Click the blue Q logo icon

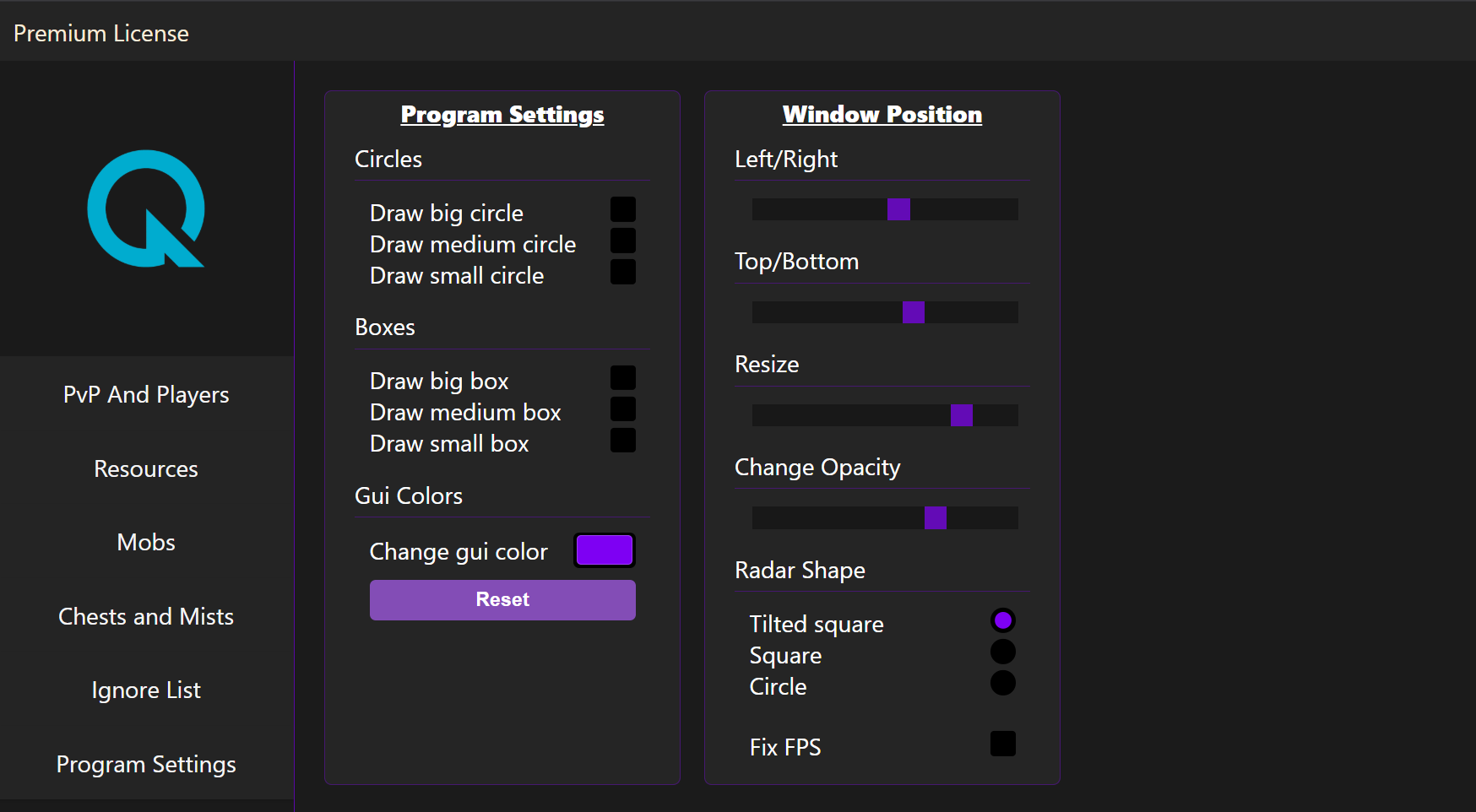pyautogui.click(x=146, y=208)
